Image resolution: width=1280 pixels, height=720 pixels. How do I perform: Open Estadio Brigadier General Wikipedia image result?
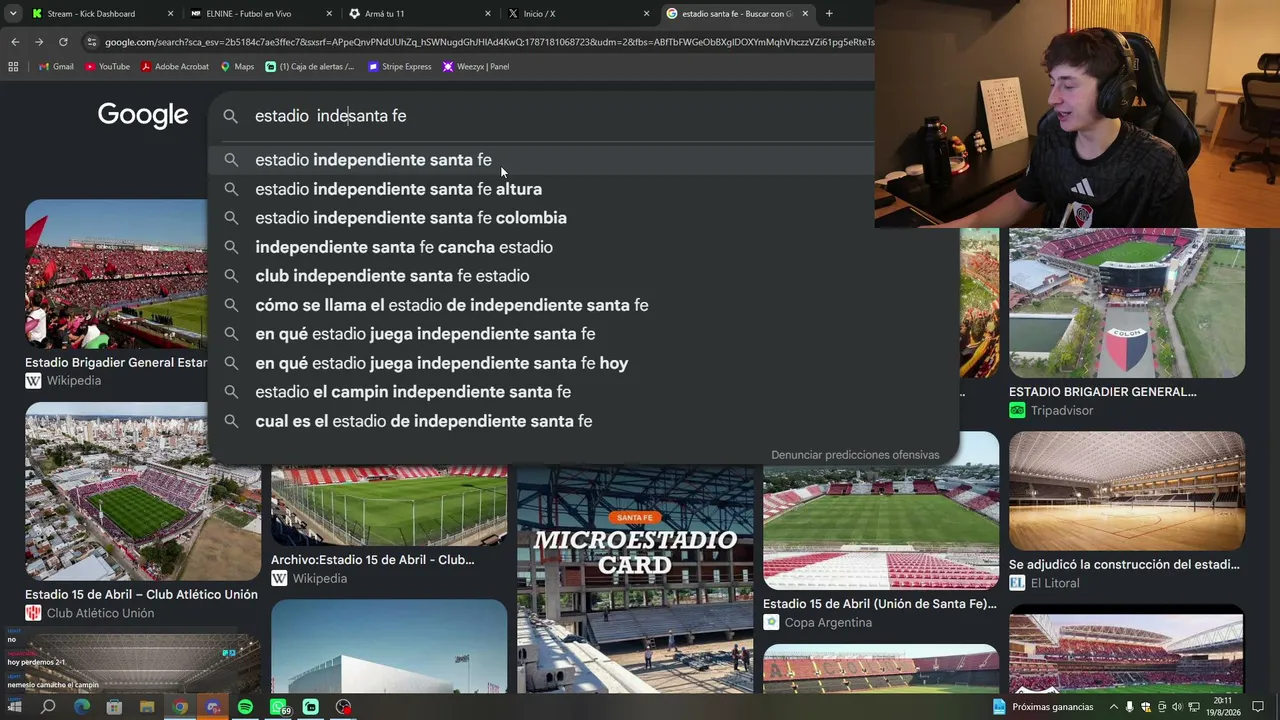[x=116, y=274]
